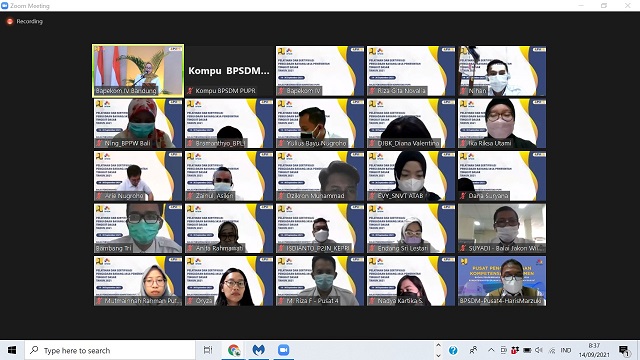640x360 pixels.
Task: Click muted mic icon beside Oryza
Action: pyautogui.click(x=190, y=301)
